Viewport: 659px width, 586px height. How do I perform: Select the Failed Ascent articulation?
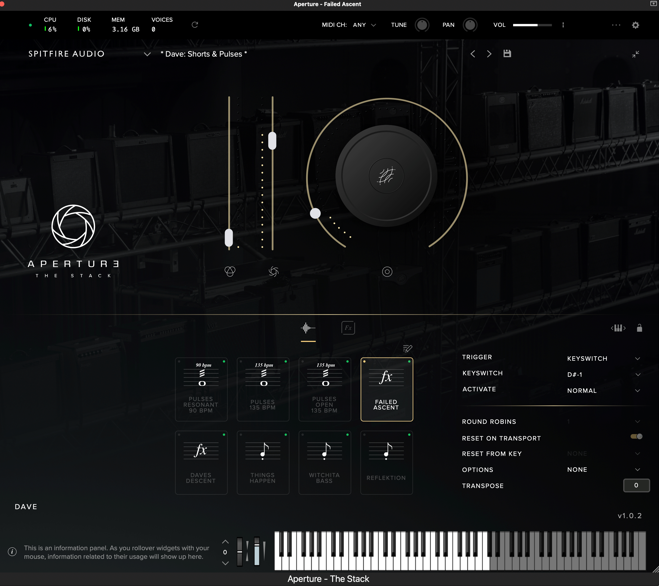pyautogui.click(x=386, y=389)
